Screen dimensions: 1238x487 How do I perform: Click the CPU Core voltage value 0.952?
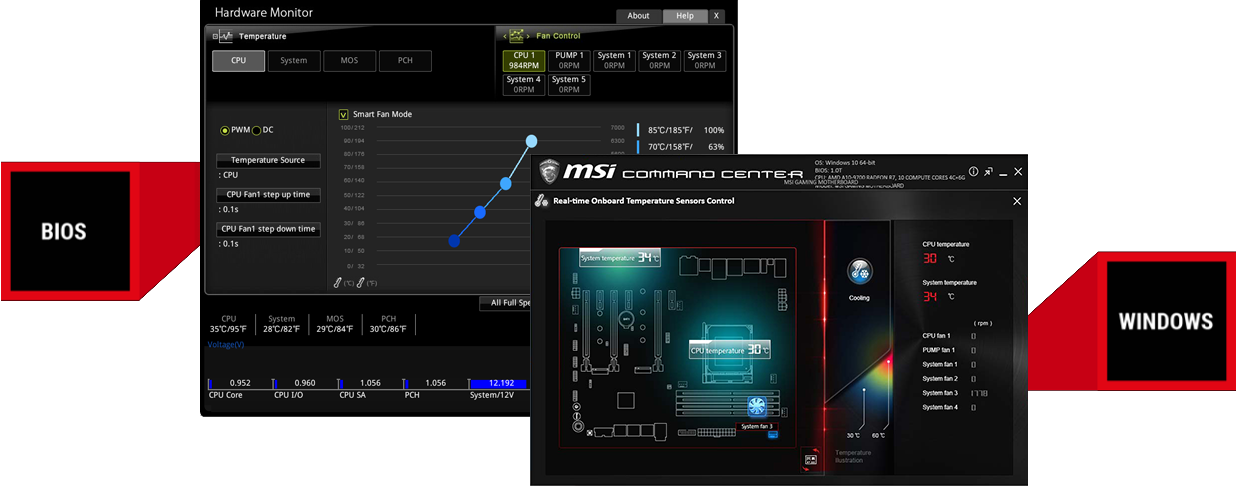(x=240, y=383)
